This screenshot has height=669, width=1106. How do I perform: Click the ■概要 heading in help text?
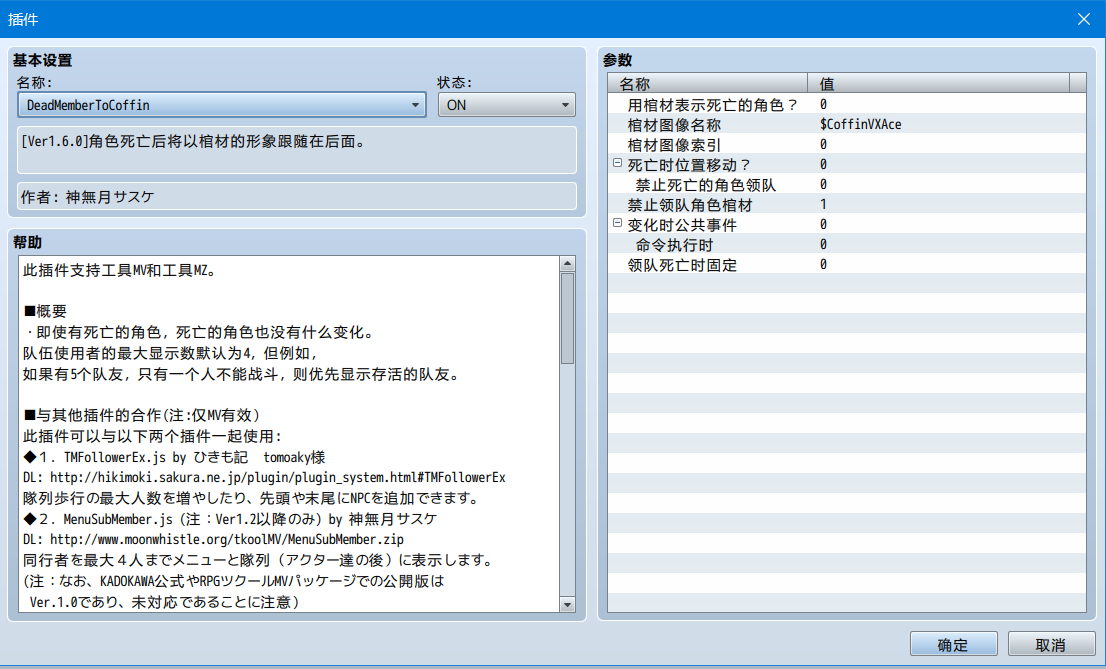point(45,311)
